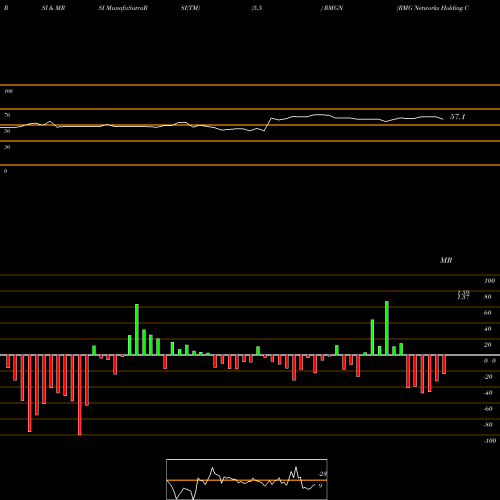Click the 50 level label on RSI axis
The height and width of the screenshot is (500, 500).
7,131
